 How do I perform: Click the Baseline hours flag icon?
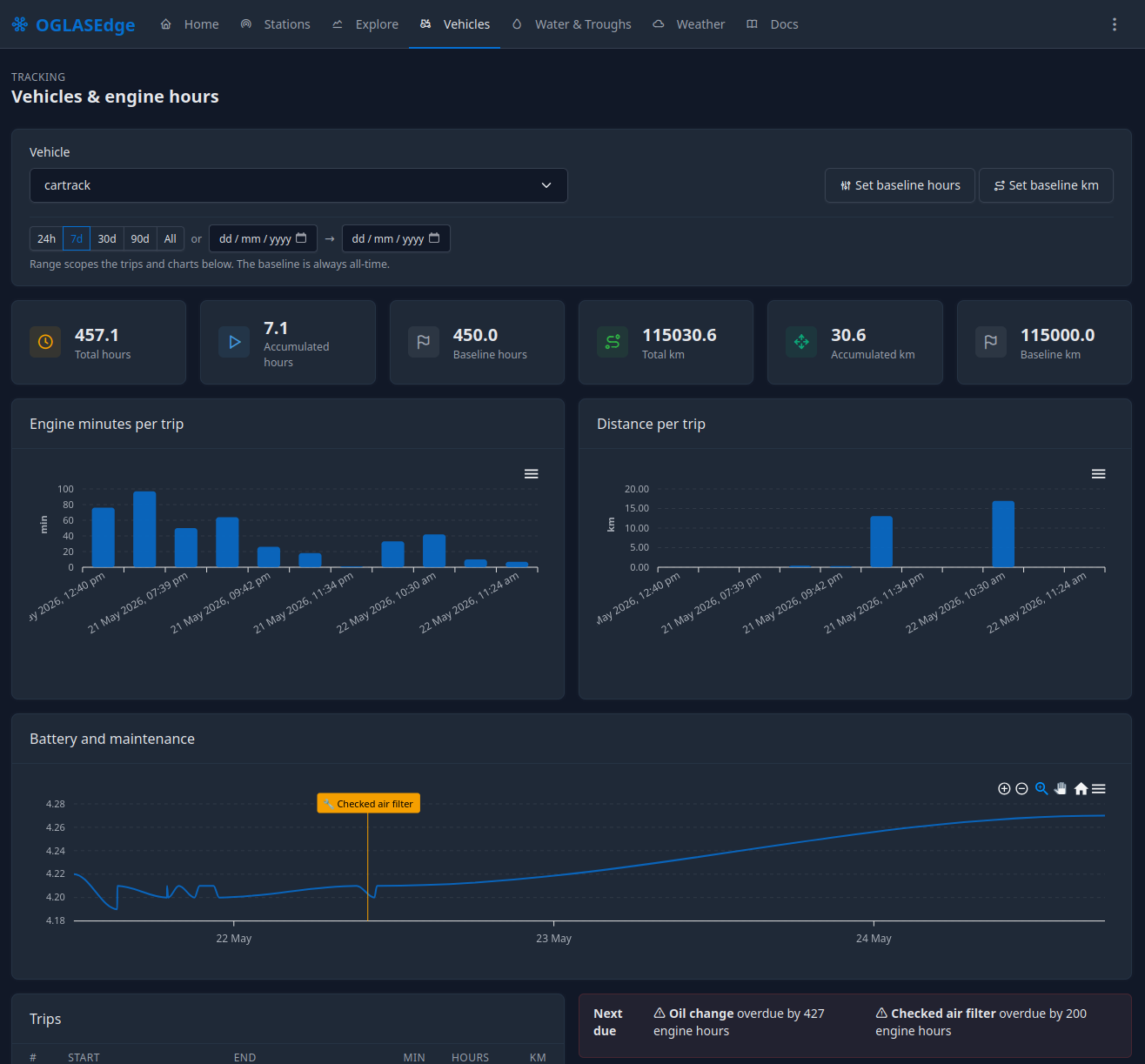point(424,342)
